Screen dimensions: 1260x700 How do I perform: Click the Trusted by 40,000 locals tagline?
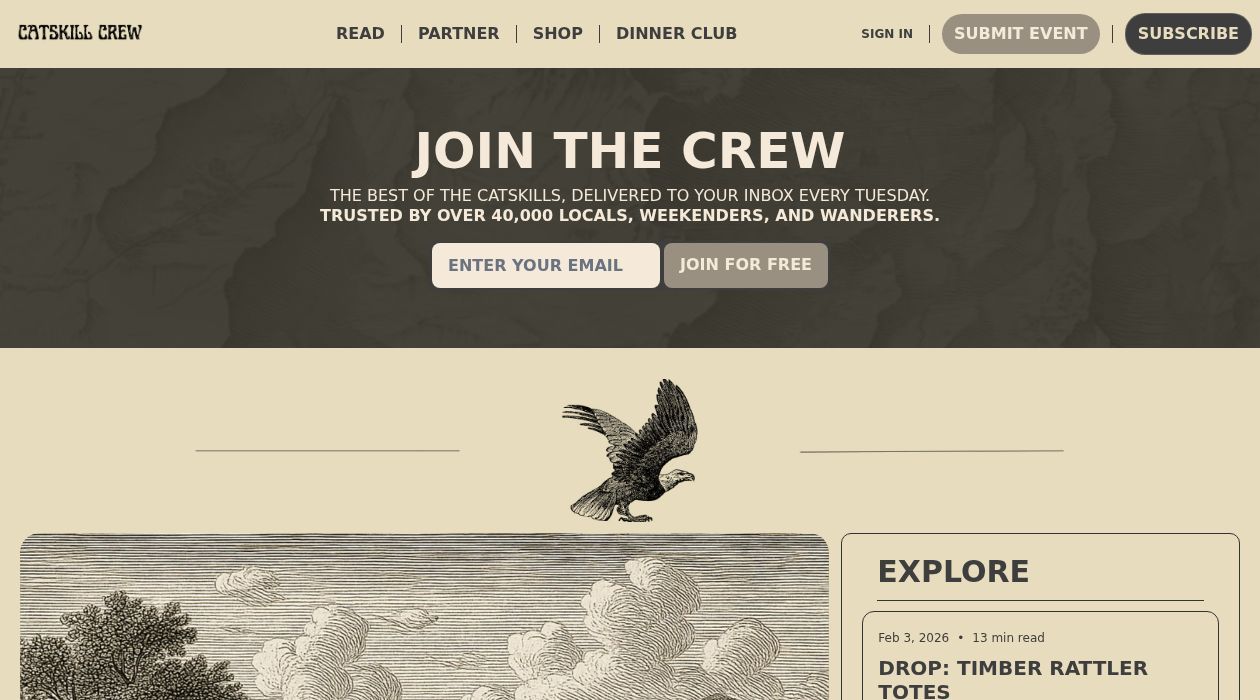click(x=630, y=215)
